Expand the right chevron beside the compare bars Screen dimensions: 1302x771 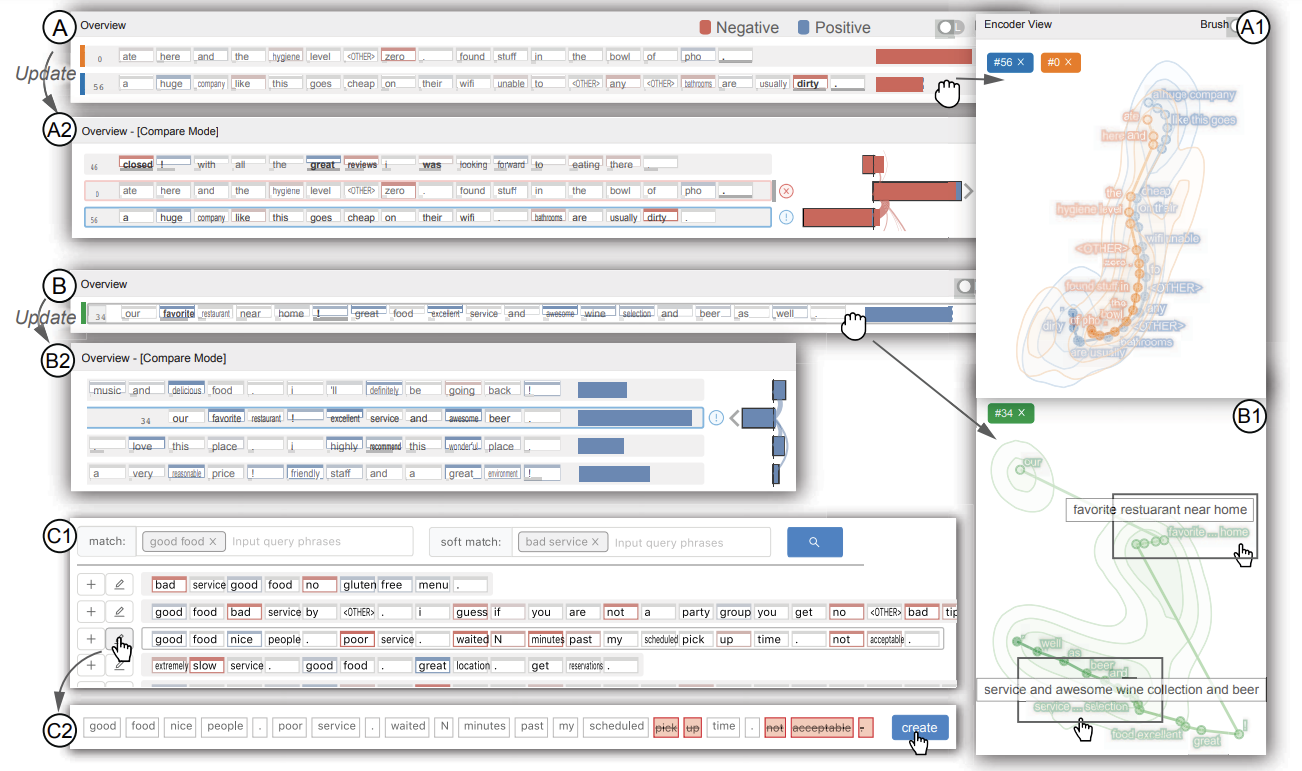968,189
